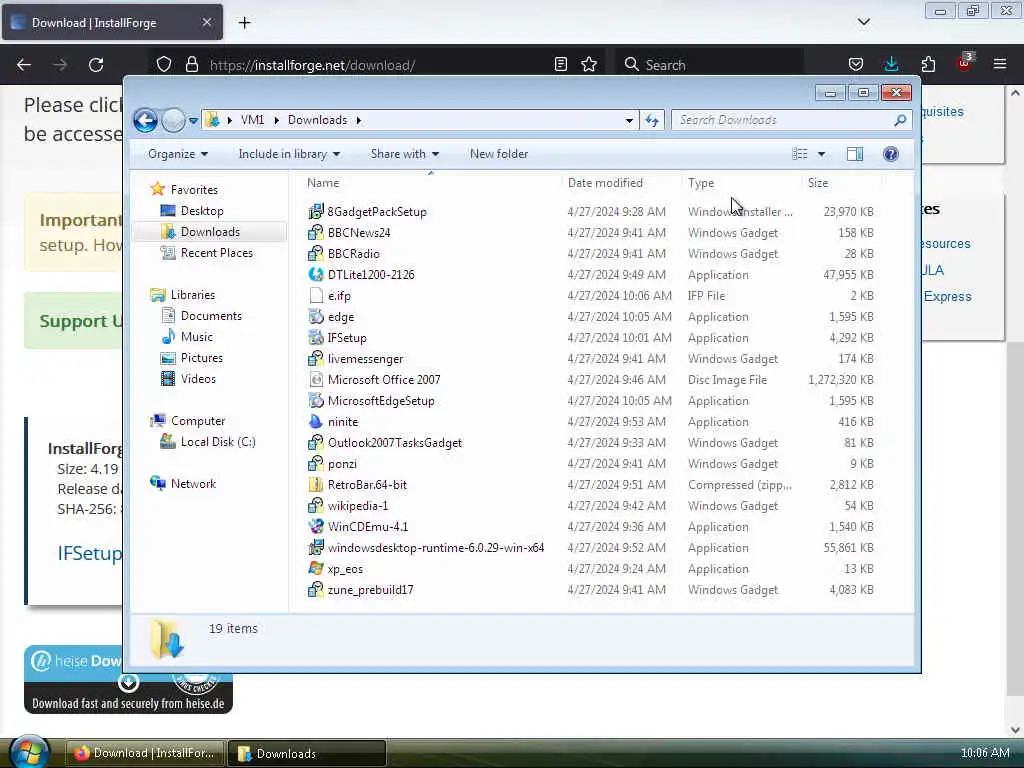1024x768 pixels.
Task: Select e.ifp file icon
Action: (316, 296)
